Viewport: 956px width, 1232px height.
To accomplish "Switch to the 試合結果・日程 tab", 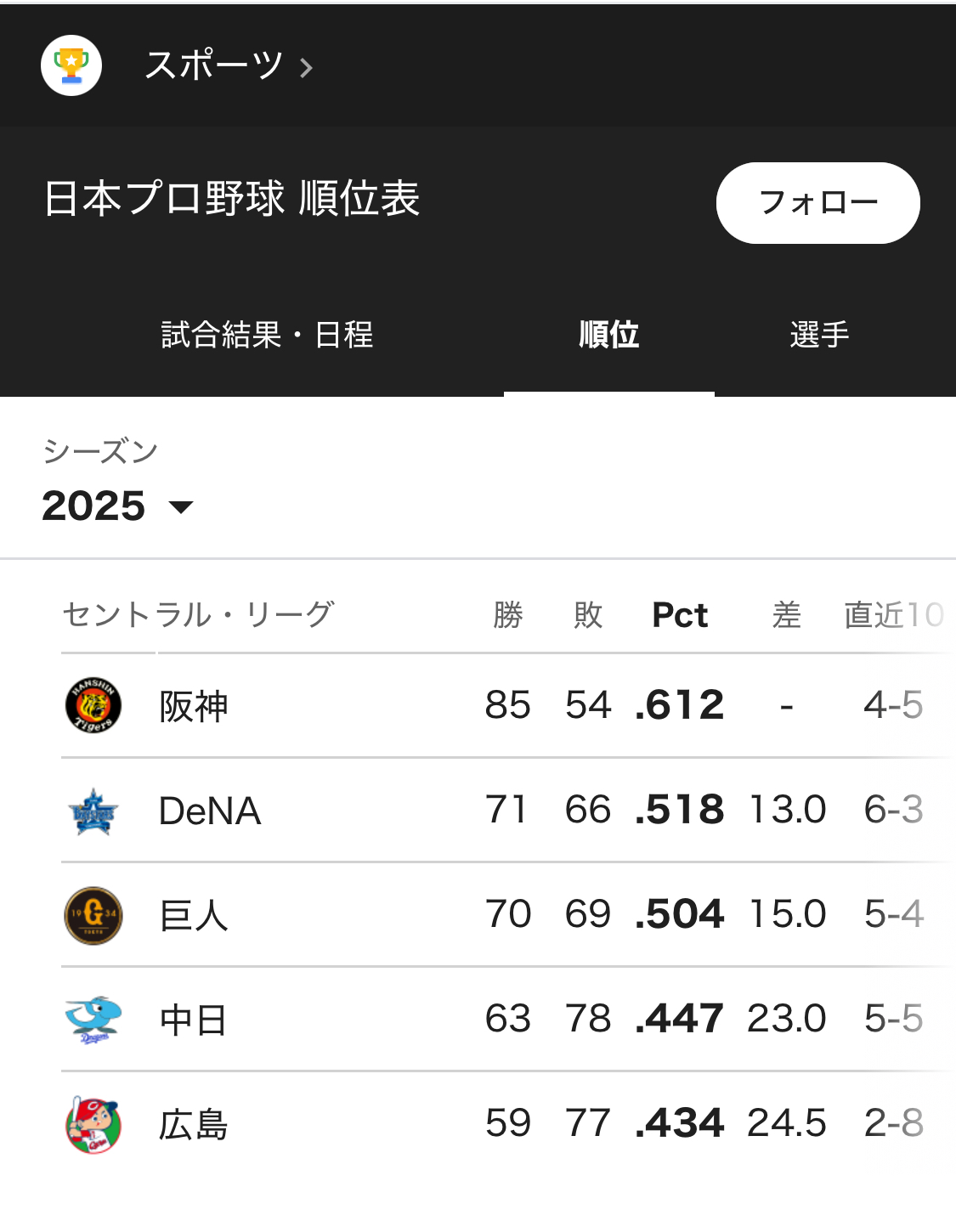I will [x=267, y=335].
